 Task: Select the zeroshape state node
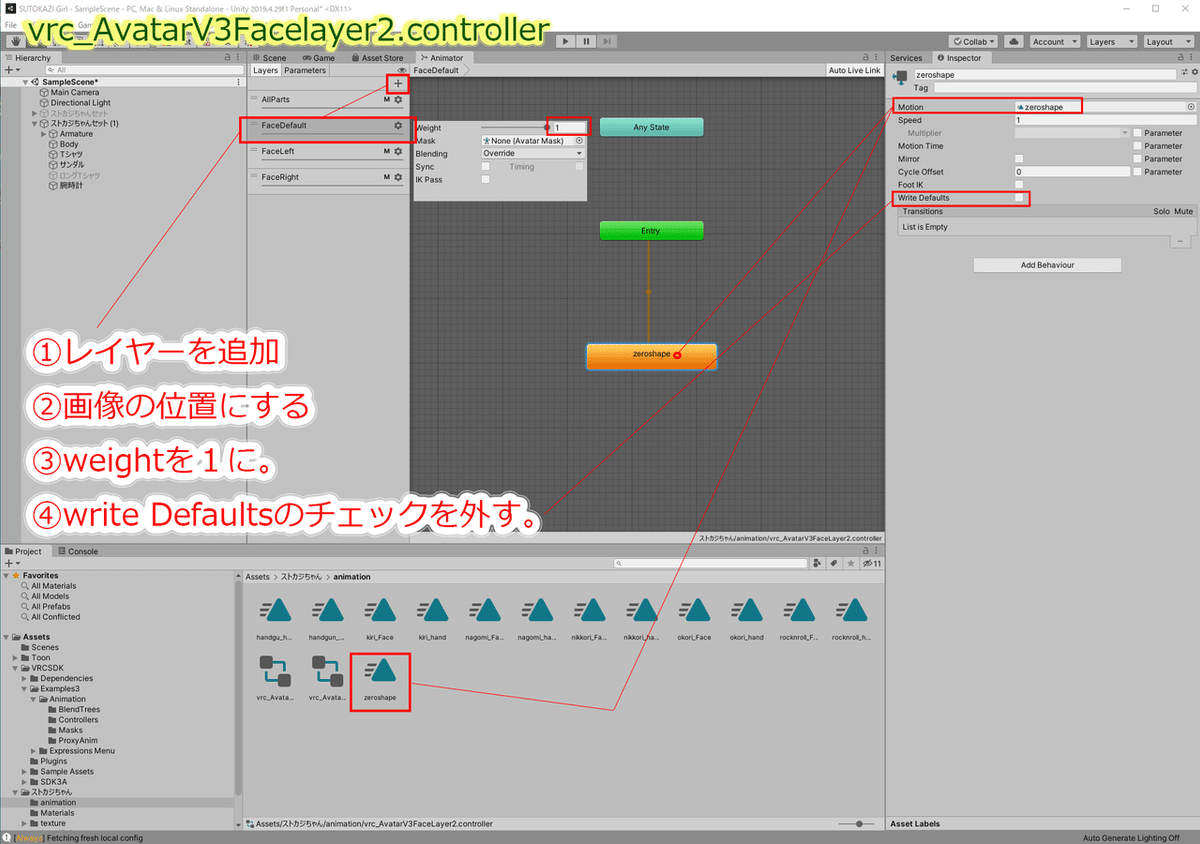[x=651, y=356]
